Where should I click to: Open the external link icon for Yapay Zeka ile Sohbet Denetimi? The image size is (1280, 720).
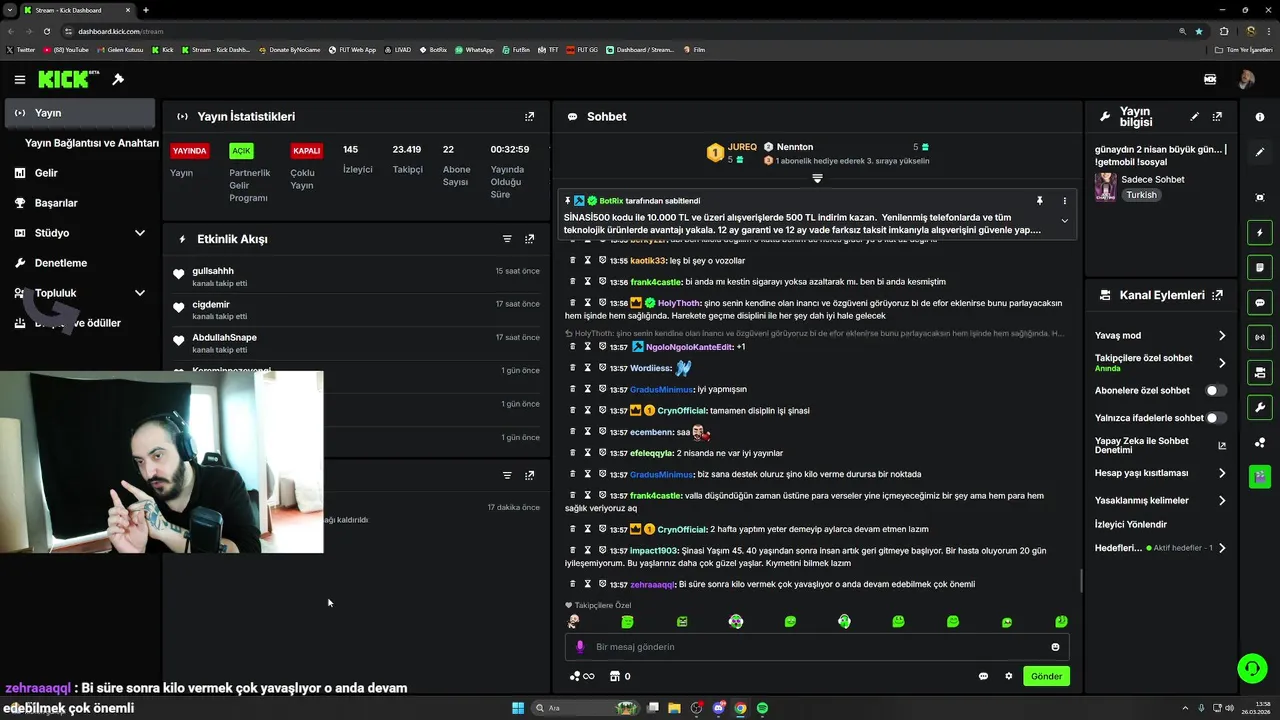tap(1221, 445)
